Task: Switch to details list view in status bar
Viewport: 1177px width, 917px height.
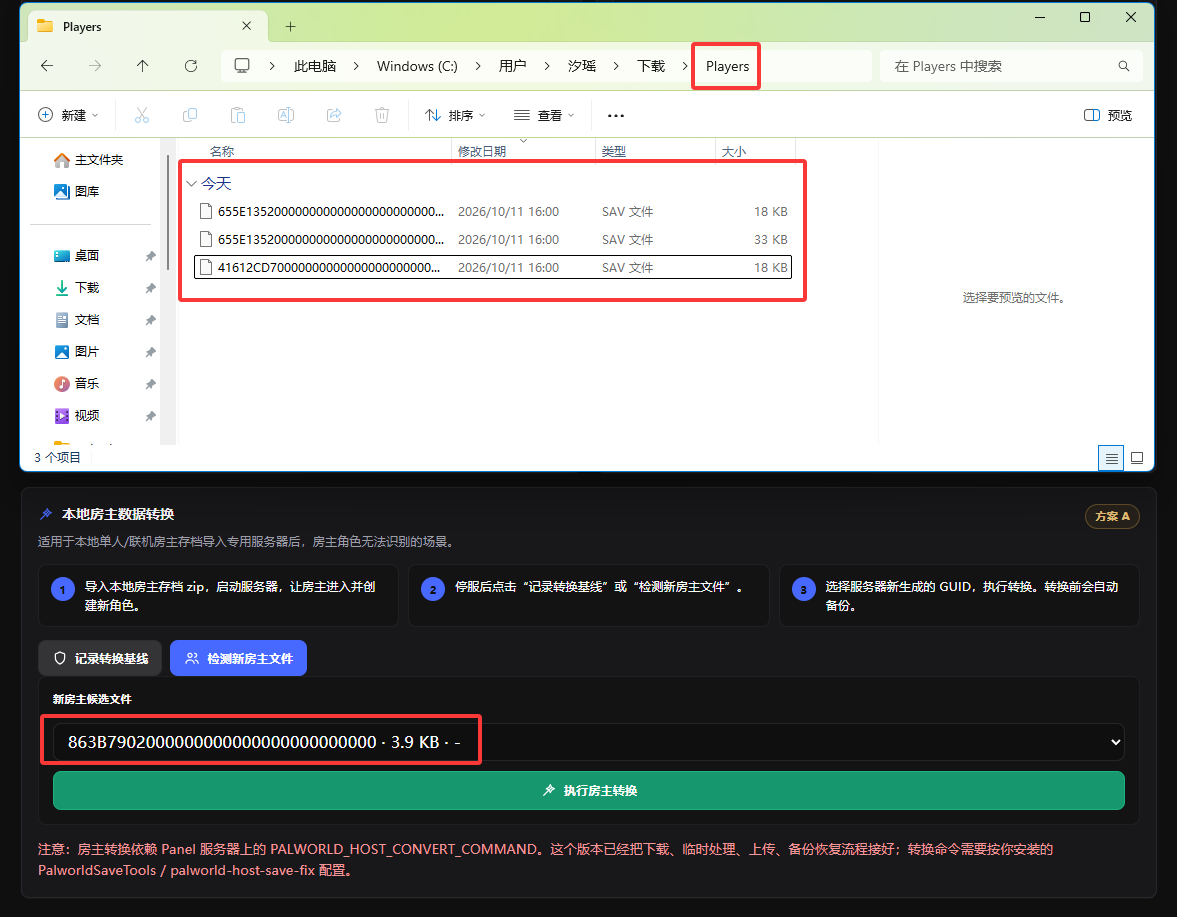Action: click(1111, 458)
